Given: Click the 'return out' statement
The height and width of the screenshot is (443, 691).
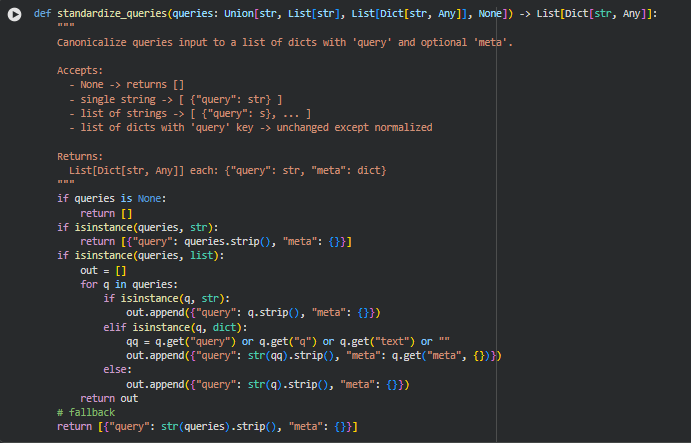Looking at the screenshot, I should (x=109, y=398).
